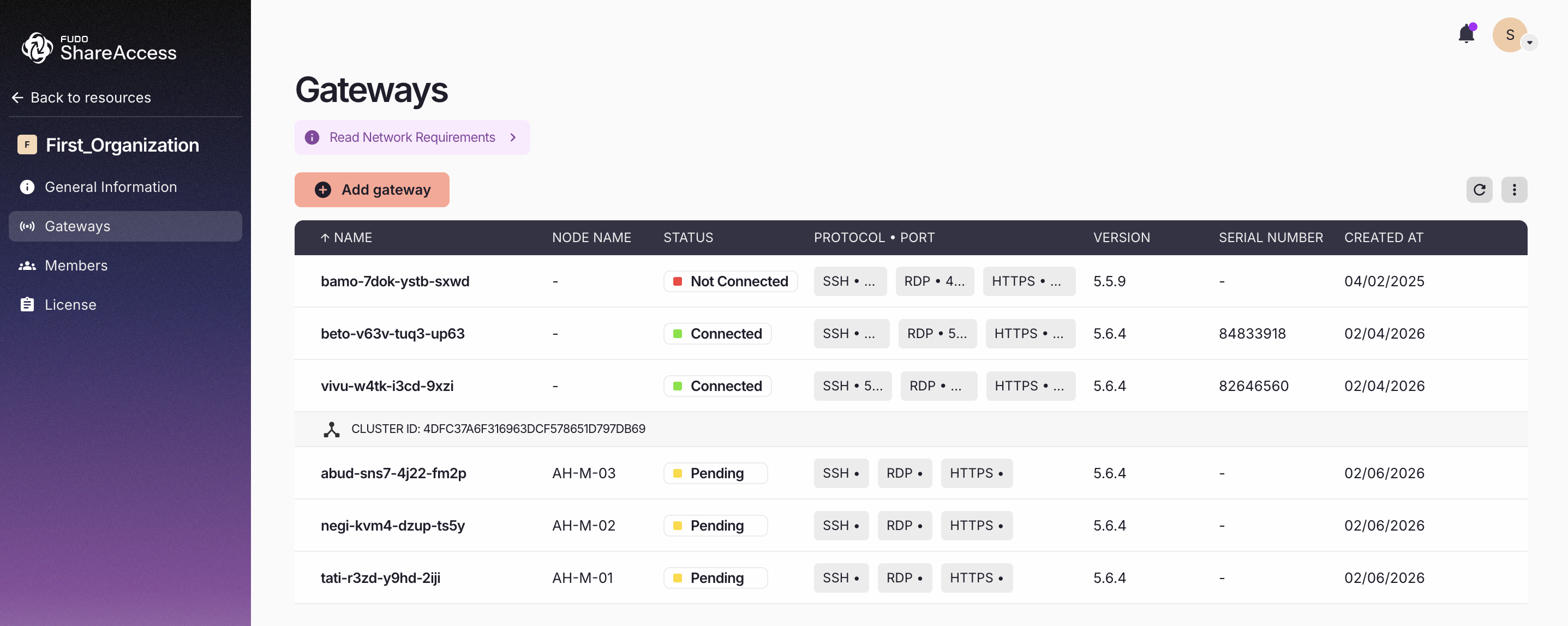Go to the Members section
The width and height of the screenshot is (1568, 626).
click(x=76, y=265)
